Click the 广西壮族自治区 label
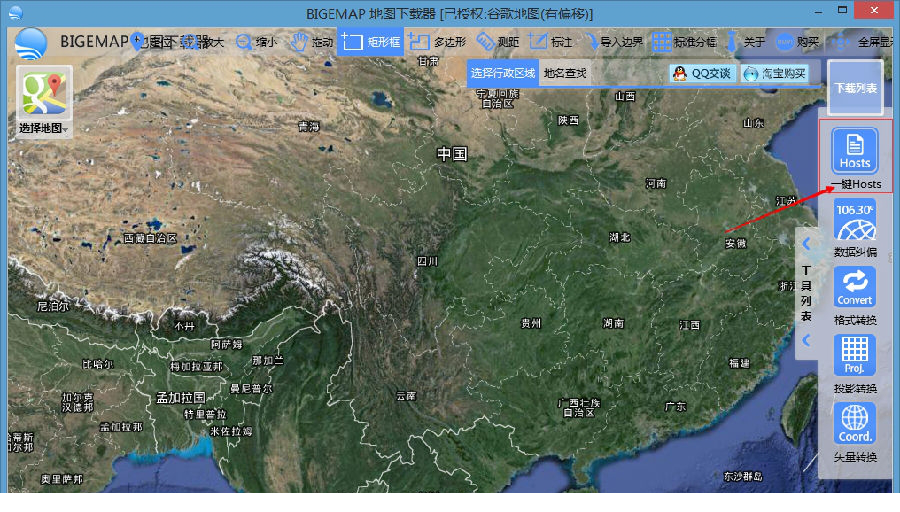Viewport: 900px width, 512px height. click(579, 408)
